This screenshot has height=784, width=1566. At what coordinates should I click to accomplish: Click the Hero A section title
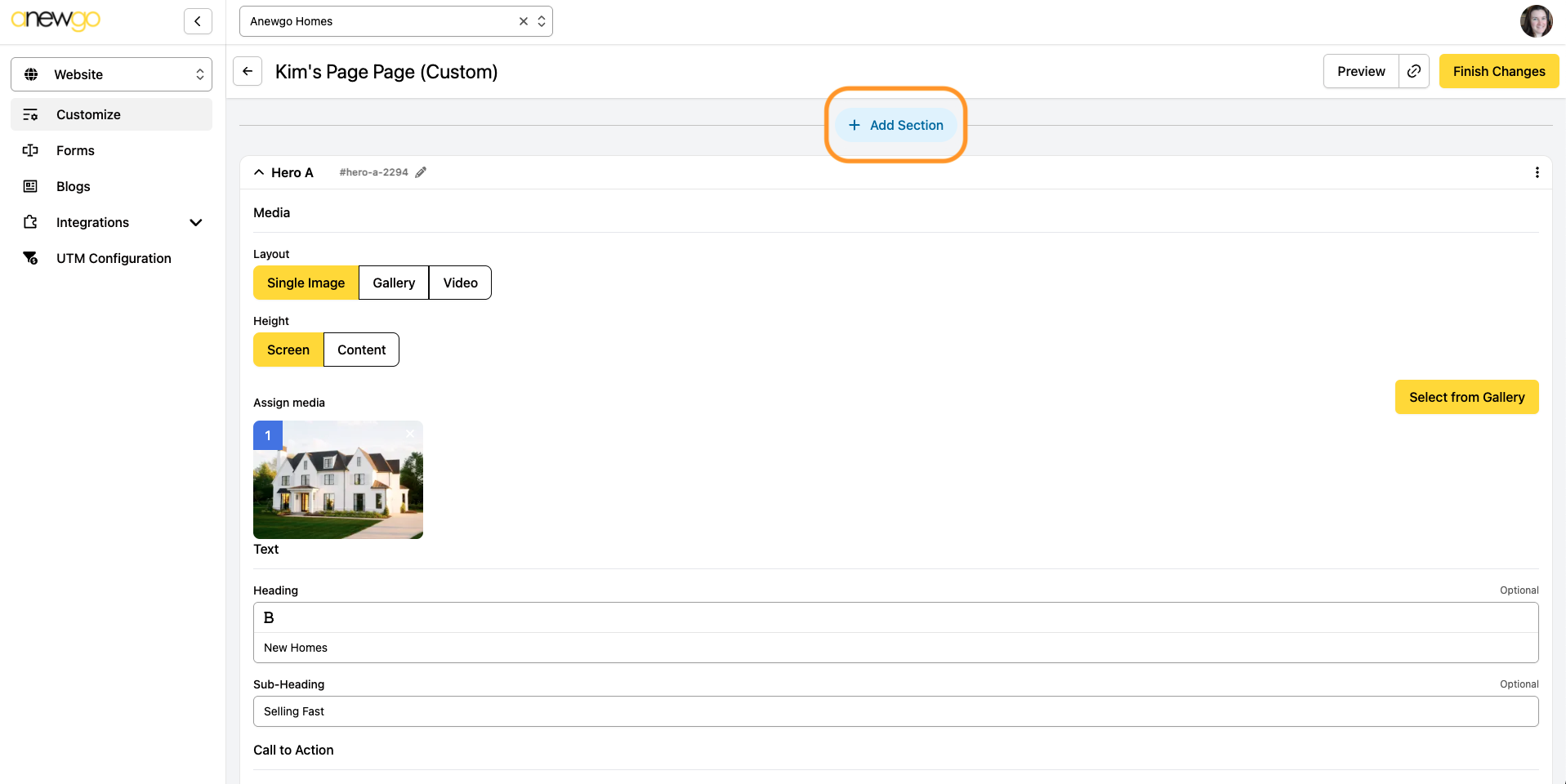pyautogui.click(x=292, y=172)
